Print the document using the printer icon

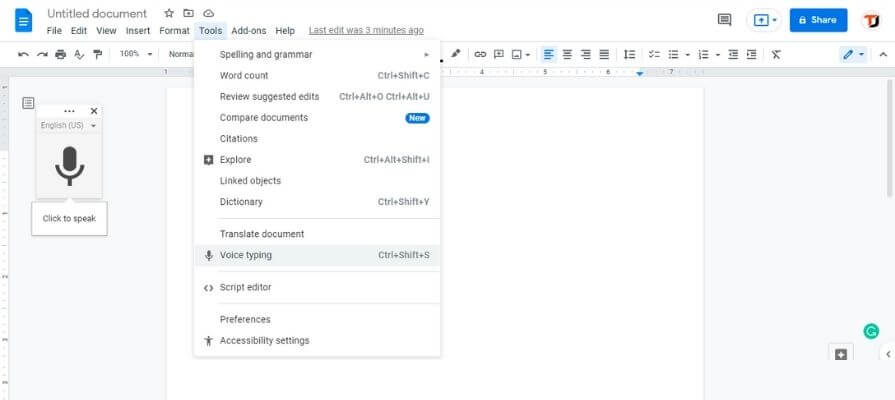click(x=60, y=54)
